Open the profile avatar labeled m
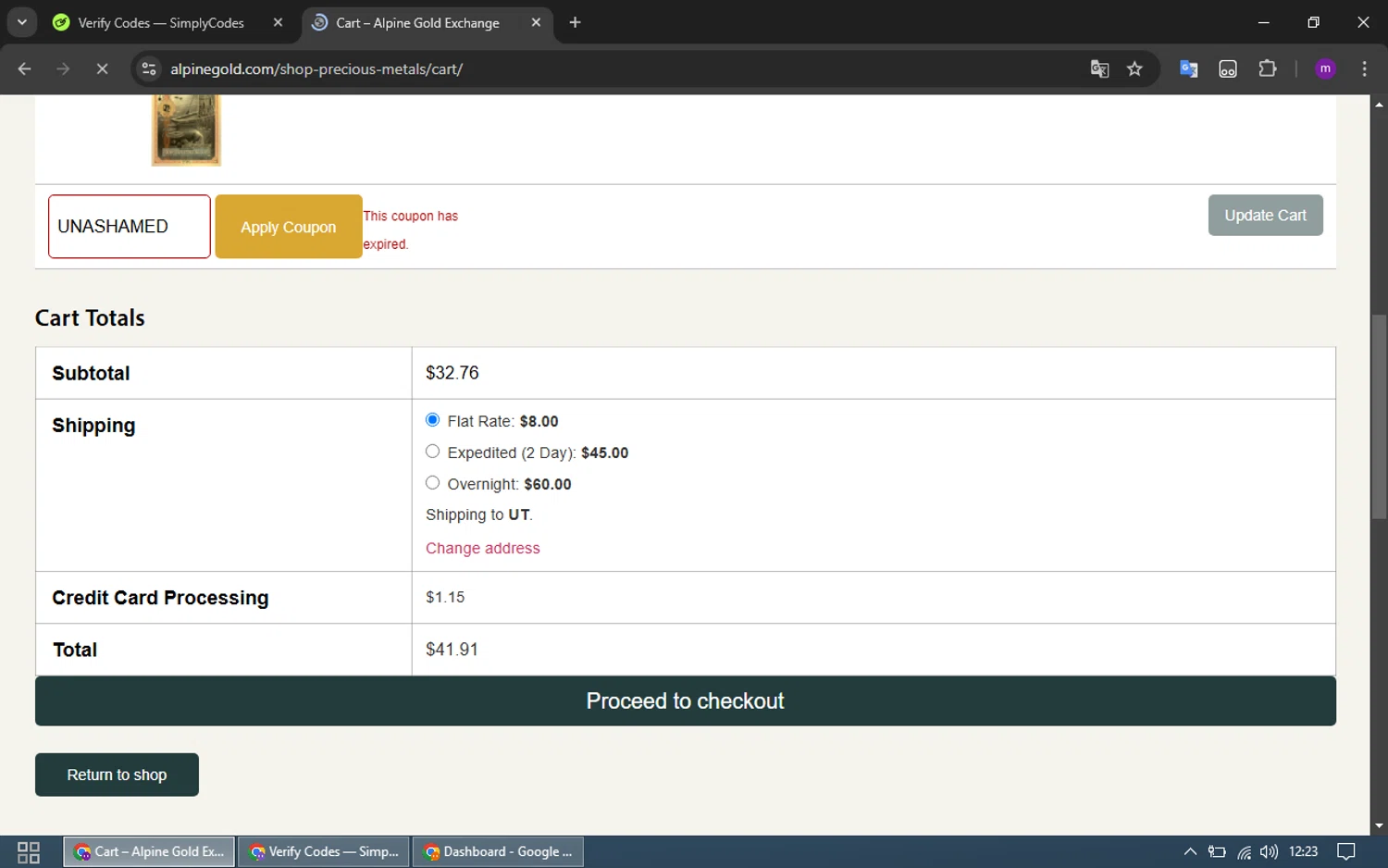Viewport: 1388px width, 868px height. [1325, 68]
